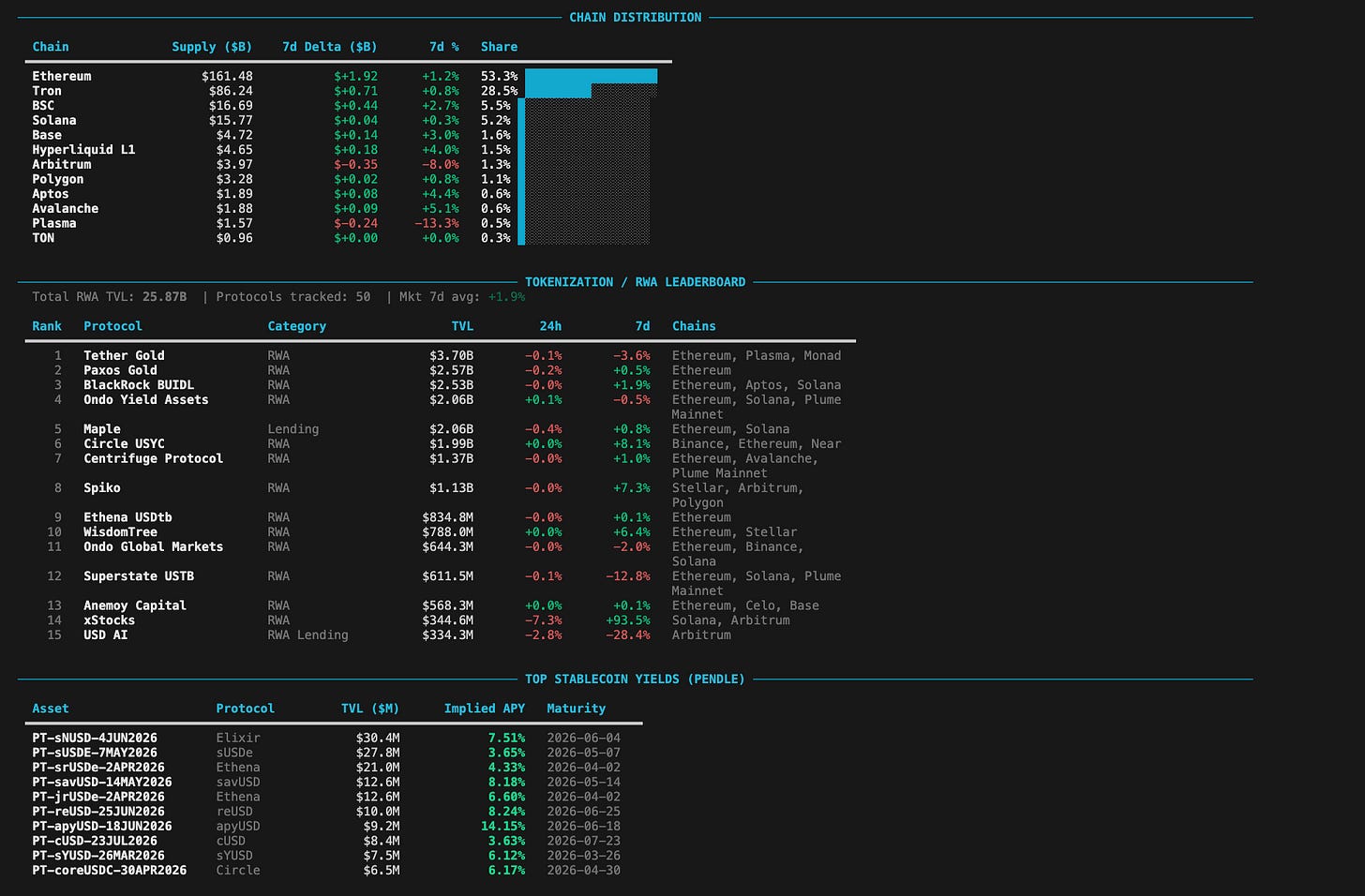Image resolution: width=1365 pixels, height=896 pixels.
Task: Click the Lending category for Maple
Action: click(293, 429)
